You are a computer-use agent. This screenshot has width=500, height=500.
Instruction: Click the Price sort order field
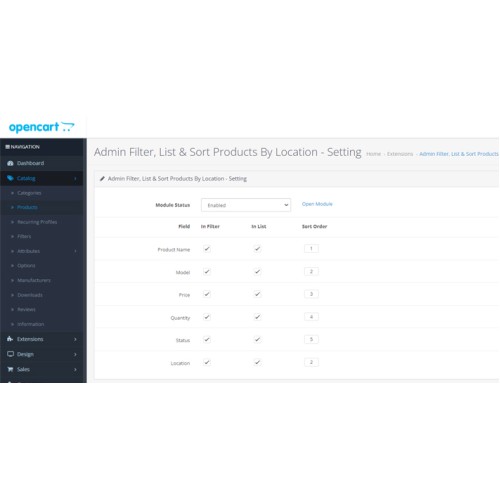tap(311, 294)
